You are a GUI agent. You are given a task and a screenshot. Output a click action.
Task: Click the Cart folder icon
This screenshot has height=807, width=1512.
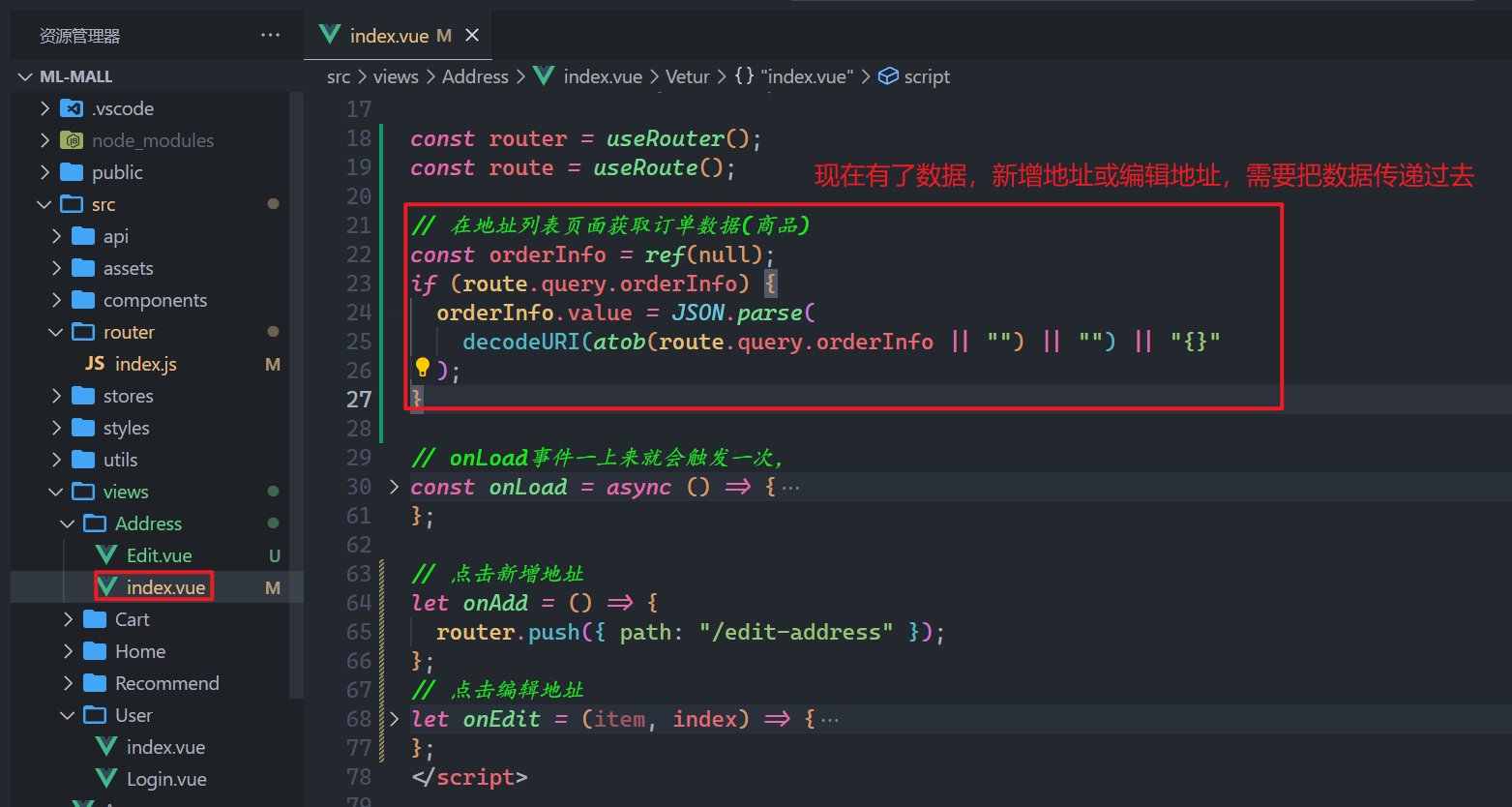(x=95, y=619)
